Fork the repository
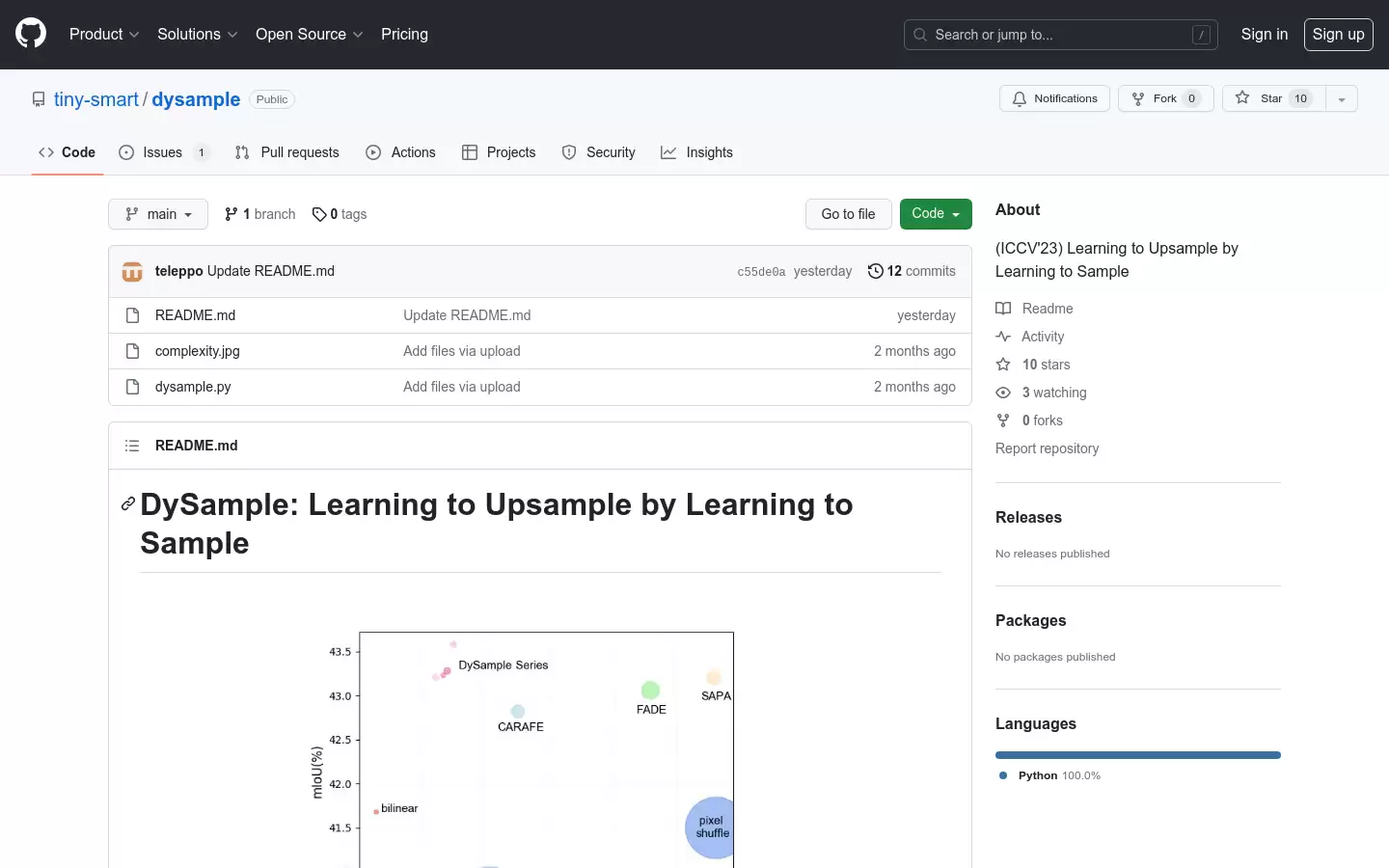 1165,98
